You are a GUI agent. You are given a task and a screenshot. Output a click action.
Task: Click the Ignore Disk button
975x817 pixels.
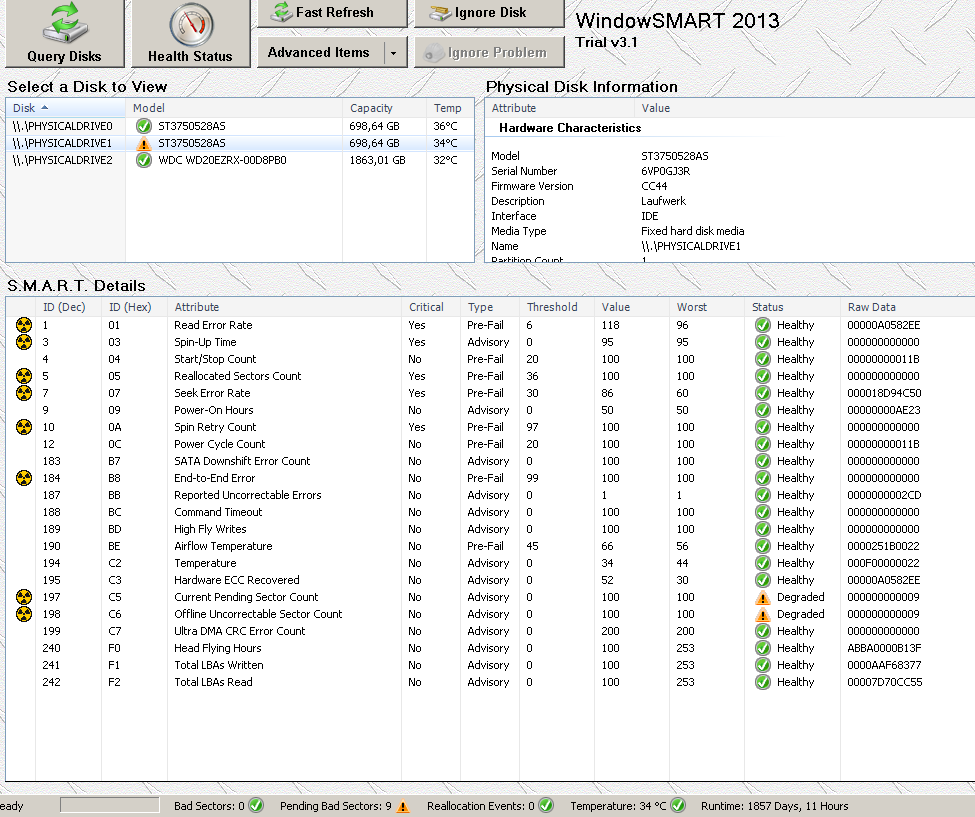(x=489, y=12)
